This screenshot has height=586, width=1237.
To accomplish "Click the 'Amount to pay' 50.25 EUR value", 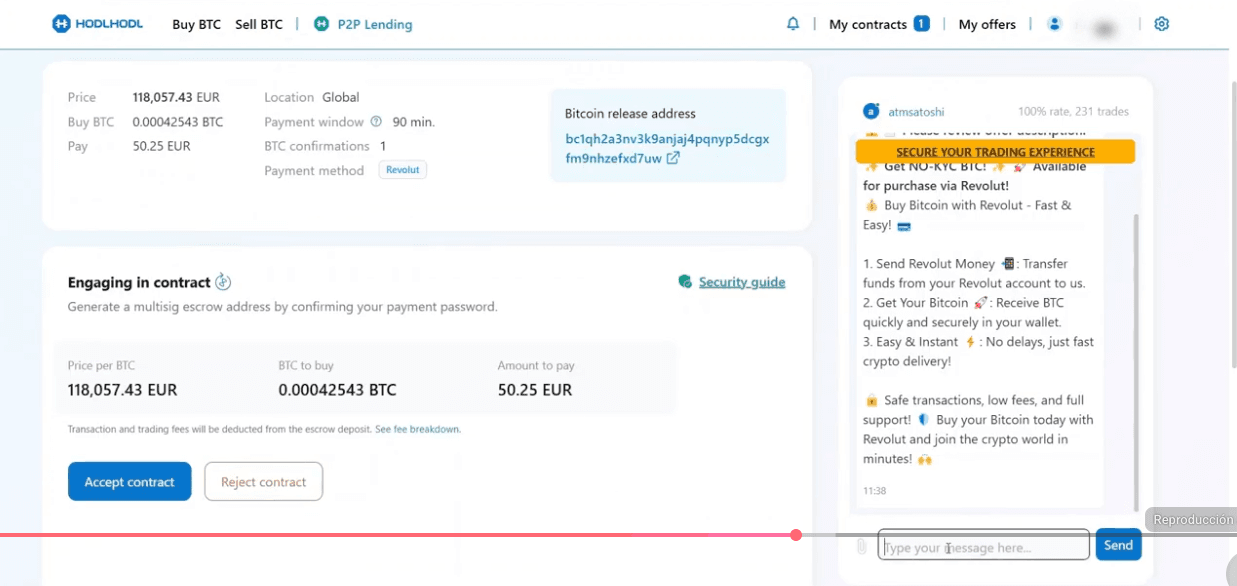I will pos(535,390).
